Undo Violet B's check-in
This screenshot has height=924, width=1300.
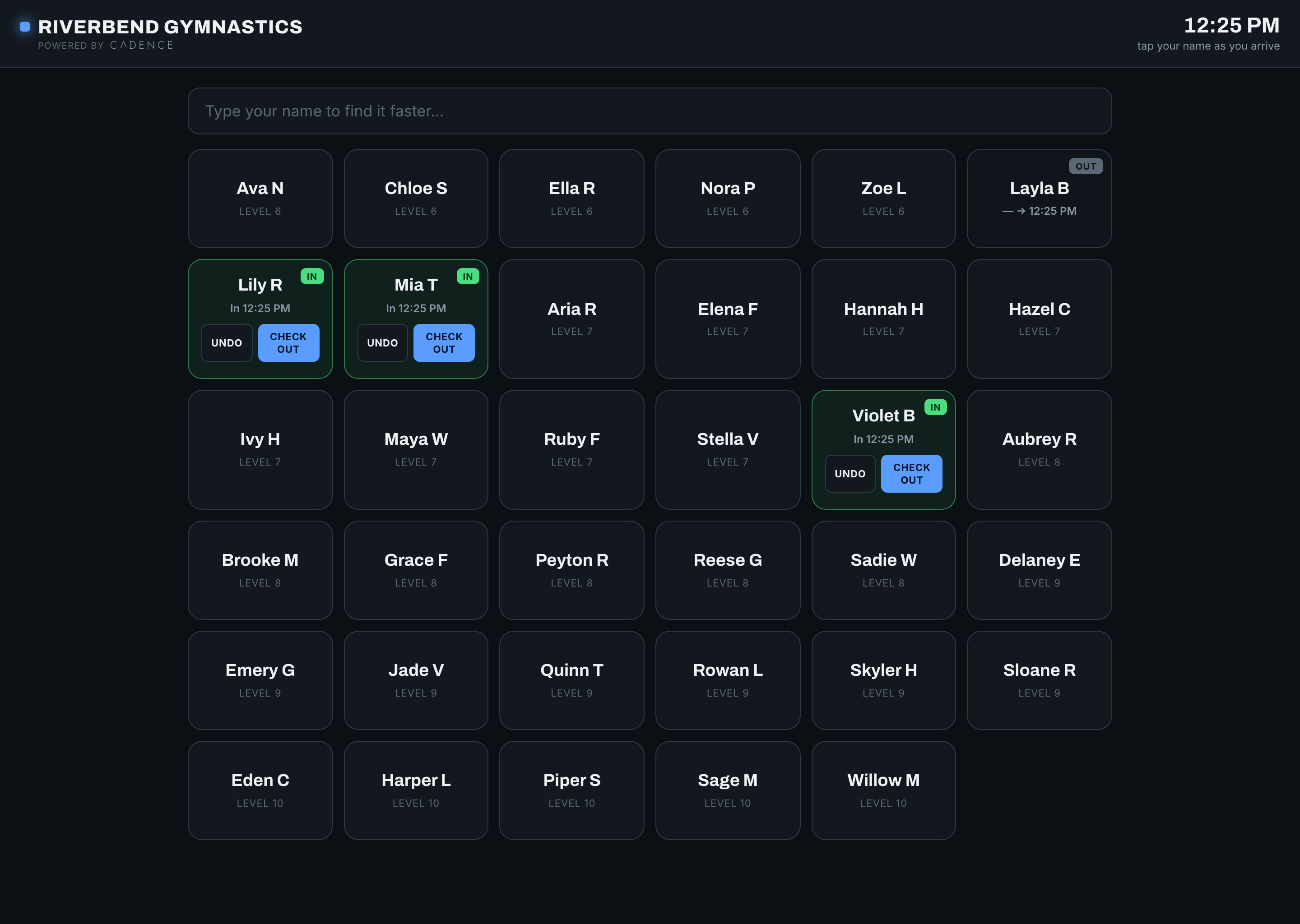[x=850, y=473]
